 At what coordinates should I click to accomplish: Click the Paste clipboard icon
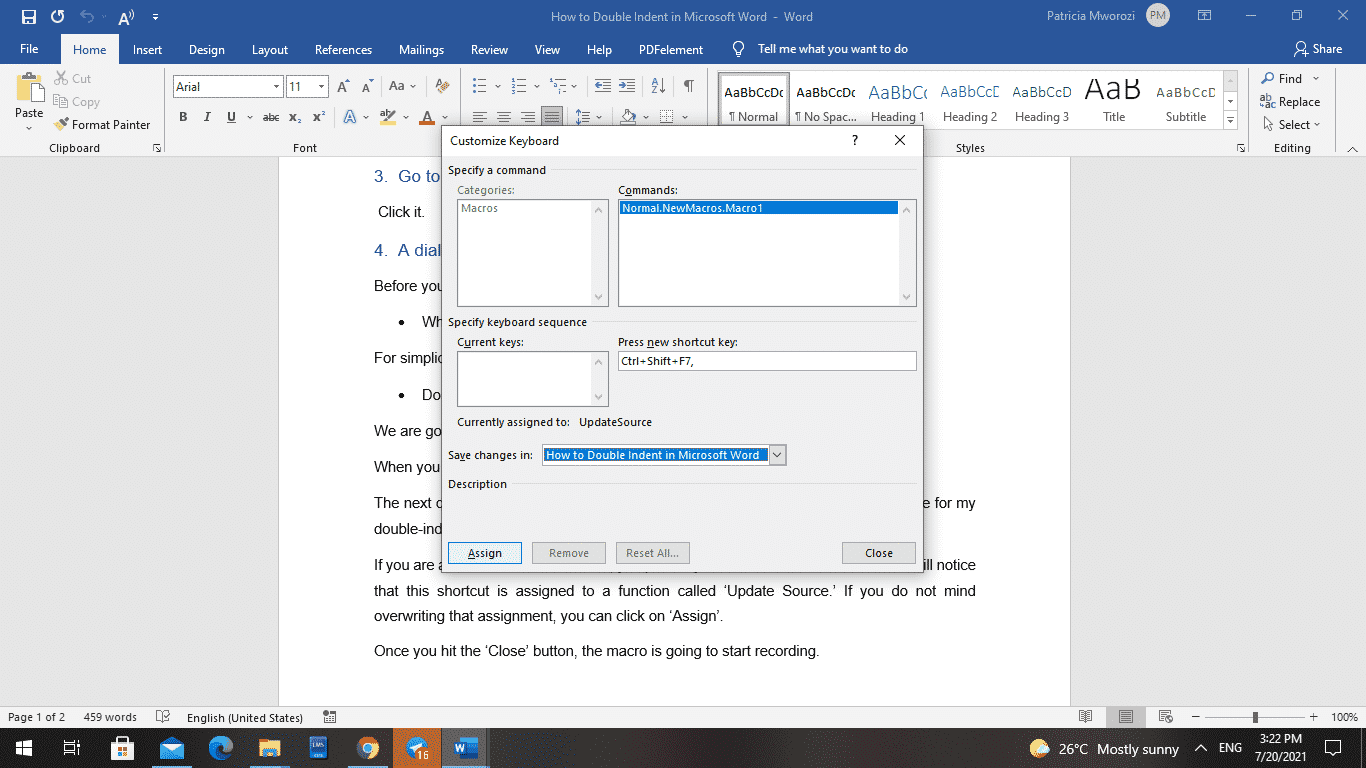[29, 89]
